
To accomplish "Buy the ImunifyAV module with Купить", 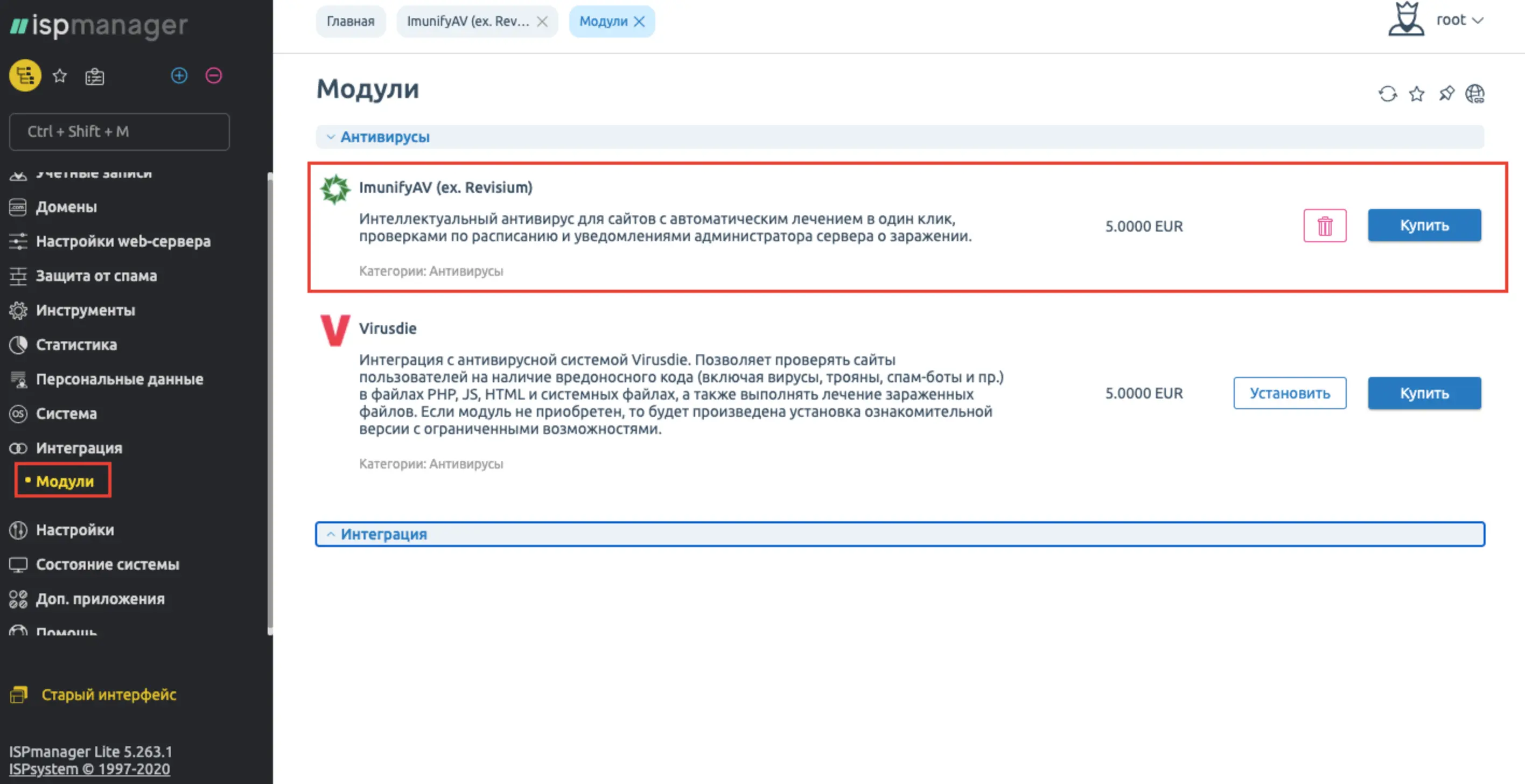I will (1424, 225).
